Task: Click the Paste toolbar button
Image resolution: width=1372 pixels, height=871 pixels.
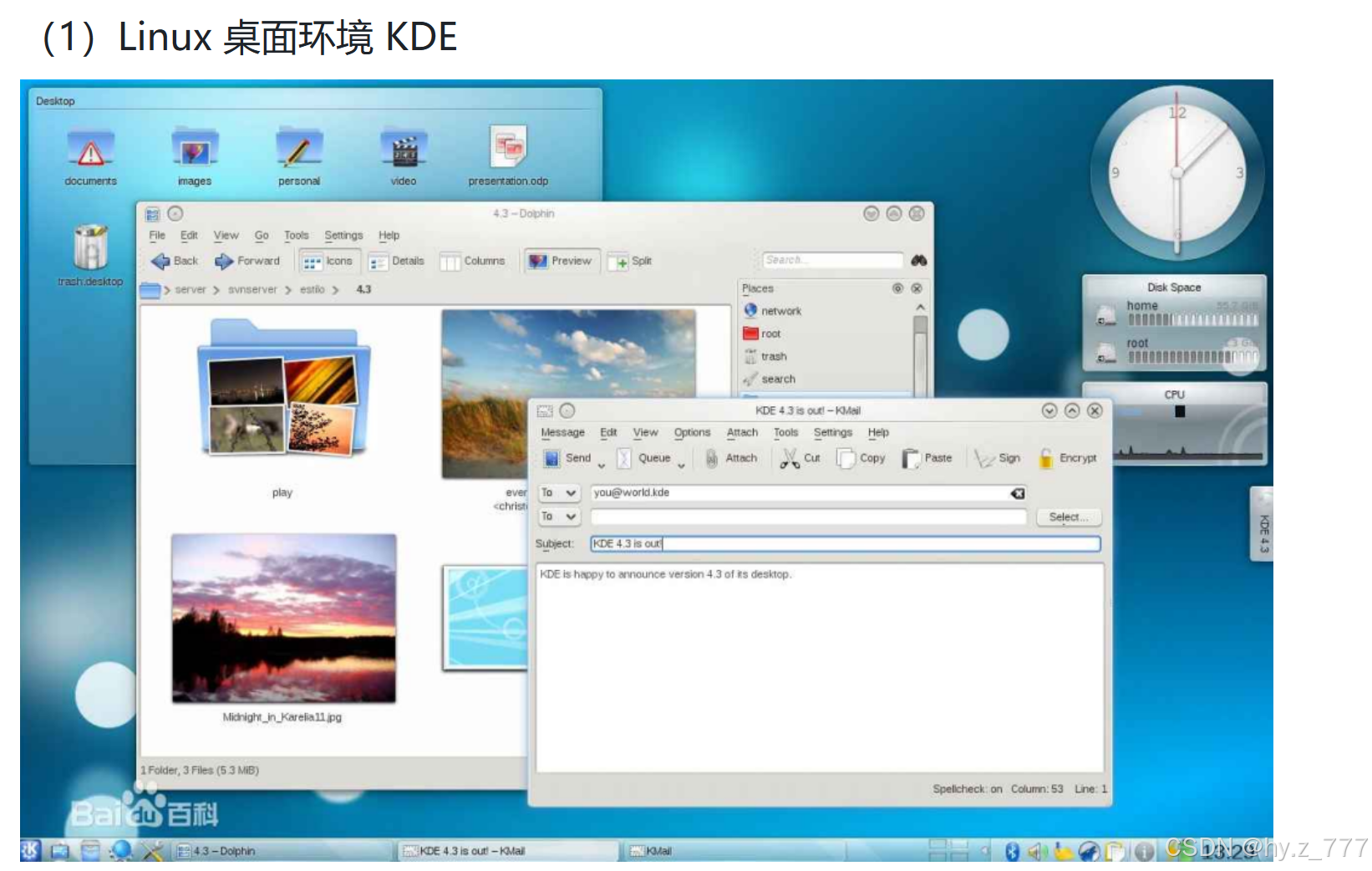Action: pos(927,458)
